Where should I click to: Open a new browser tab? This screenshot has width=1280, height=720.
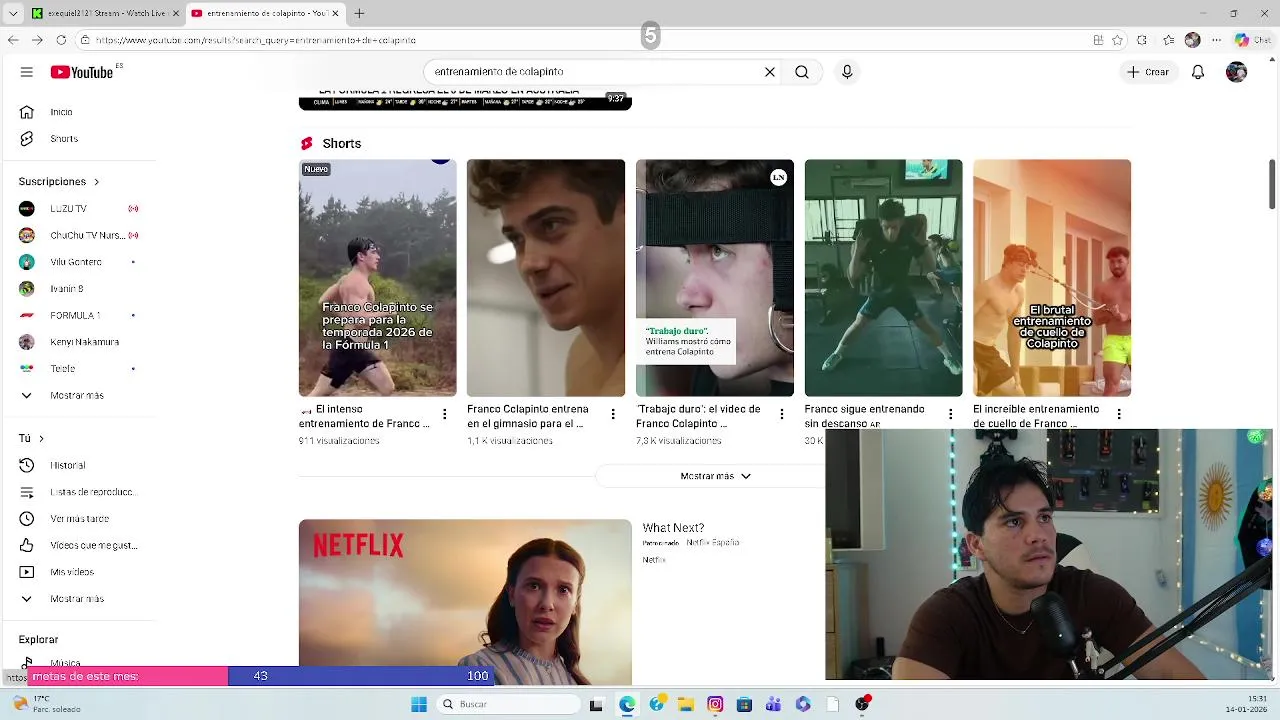click(x=359, y=13)
